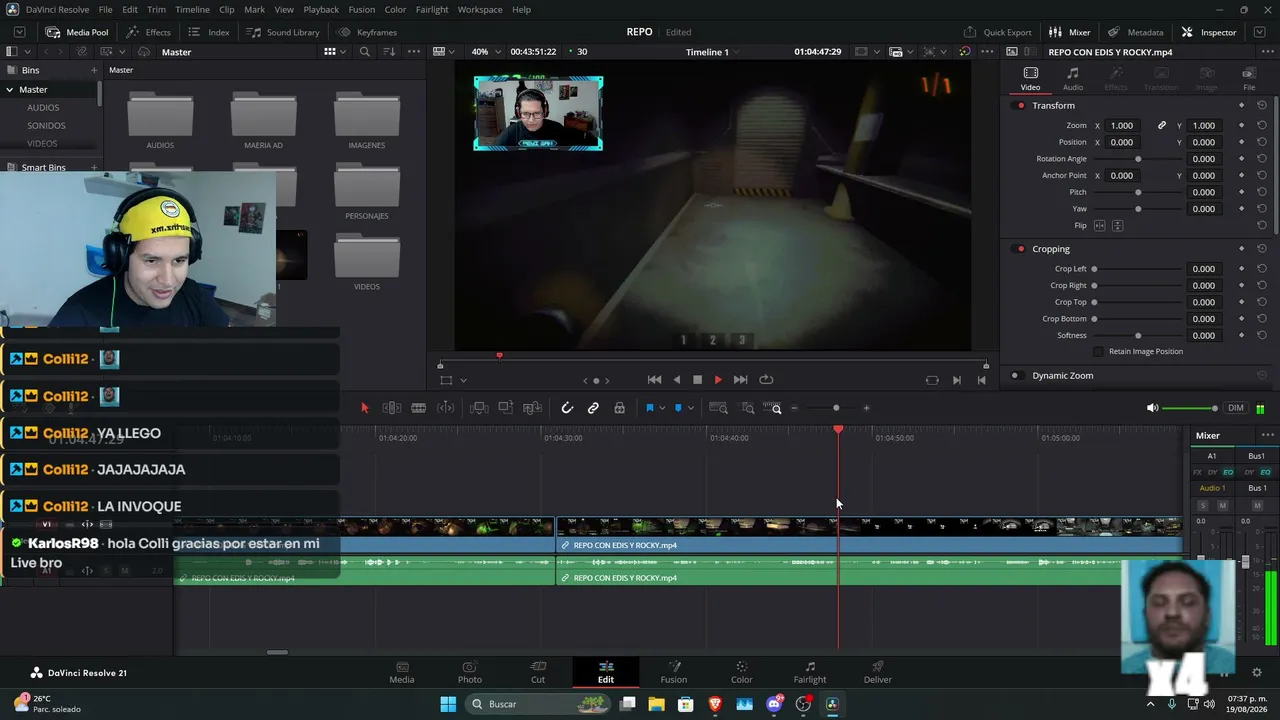
Task: Switch to the Fairlight page
Action: [x=810, y=673]
